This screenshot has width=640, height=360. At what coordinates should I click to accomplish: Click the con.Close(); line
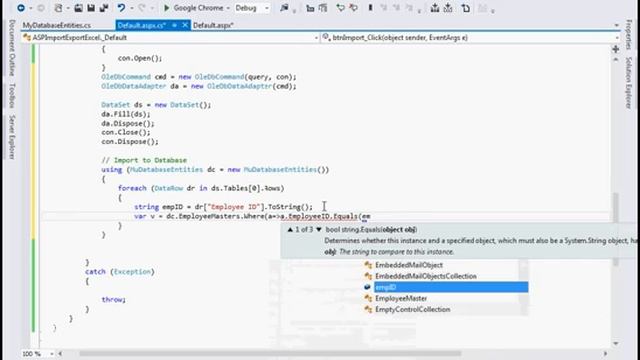126,133
